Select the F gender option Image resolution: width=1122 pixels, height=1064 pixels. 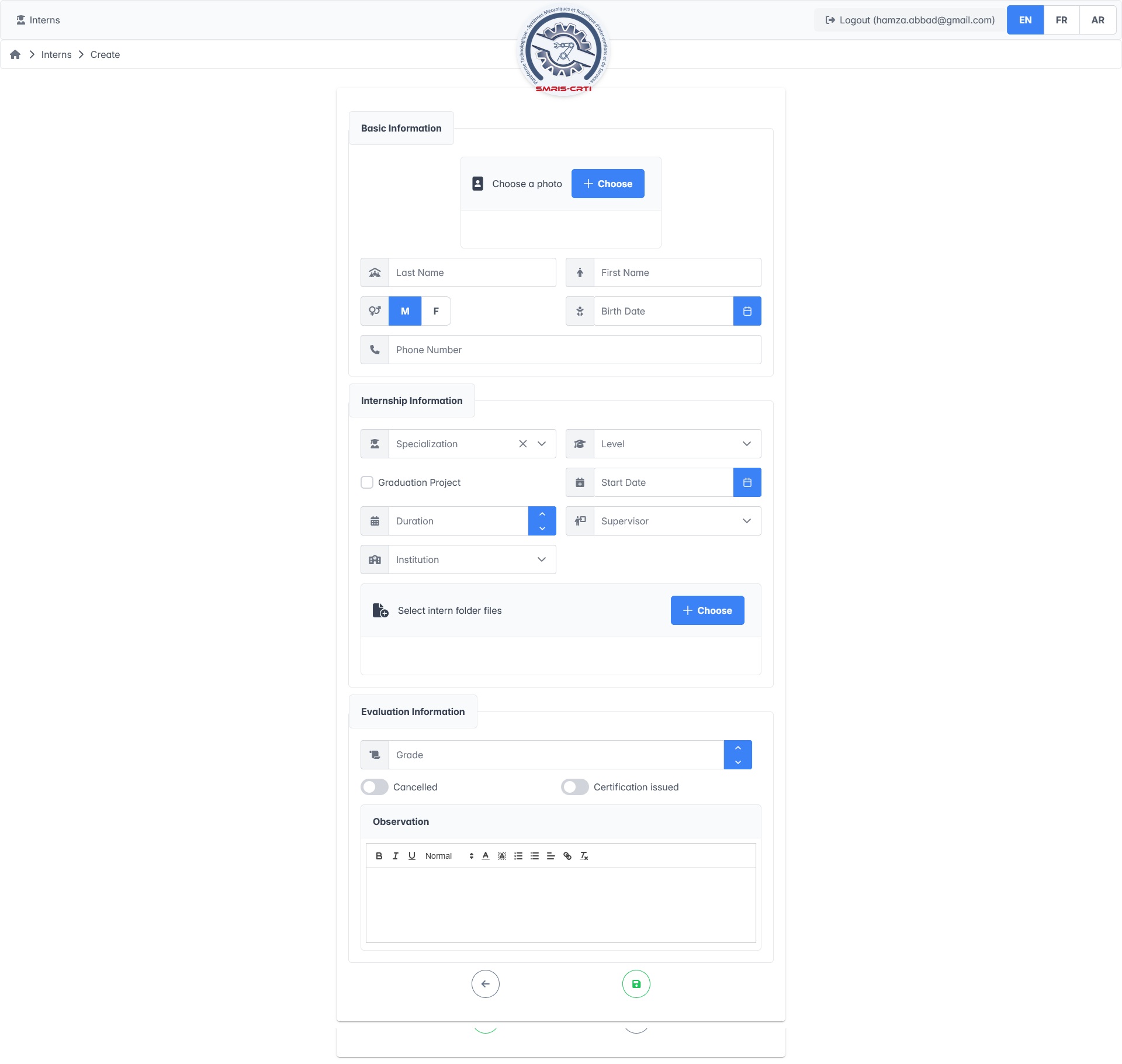click(x=436, y=311)
